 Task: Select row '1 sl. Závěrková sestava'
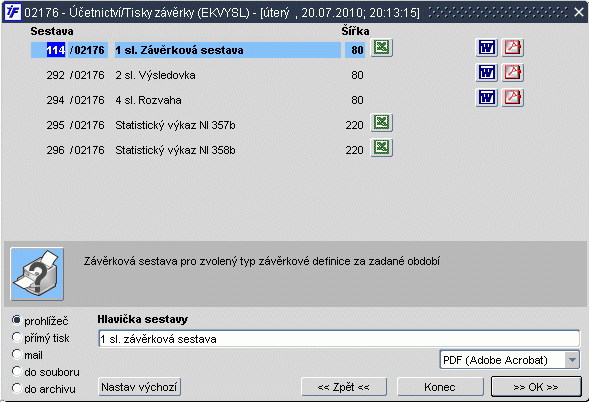(228, 50)
